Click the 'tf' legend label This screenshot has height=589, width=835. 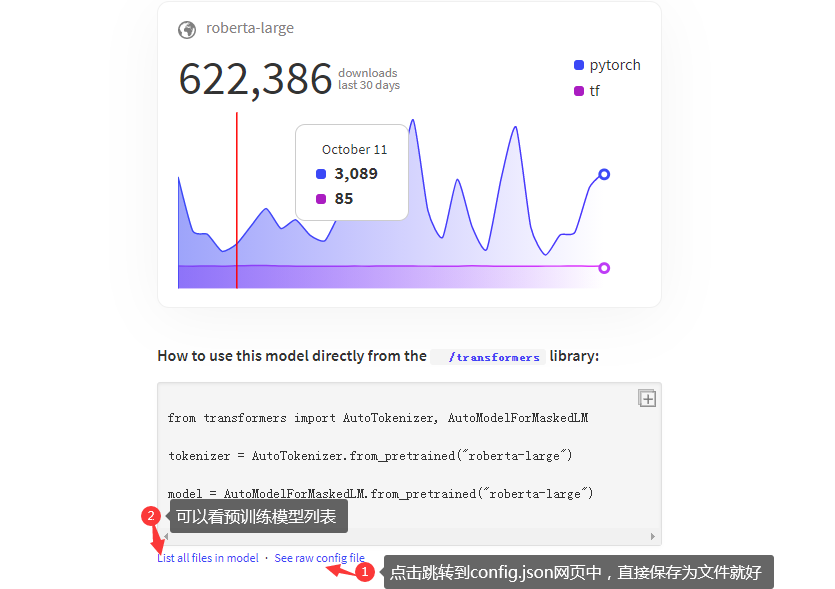click(594, 91)
